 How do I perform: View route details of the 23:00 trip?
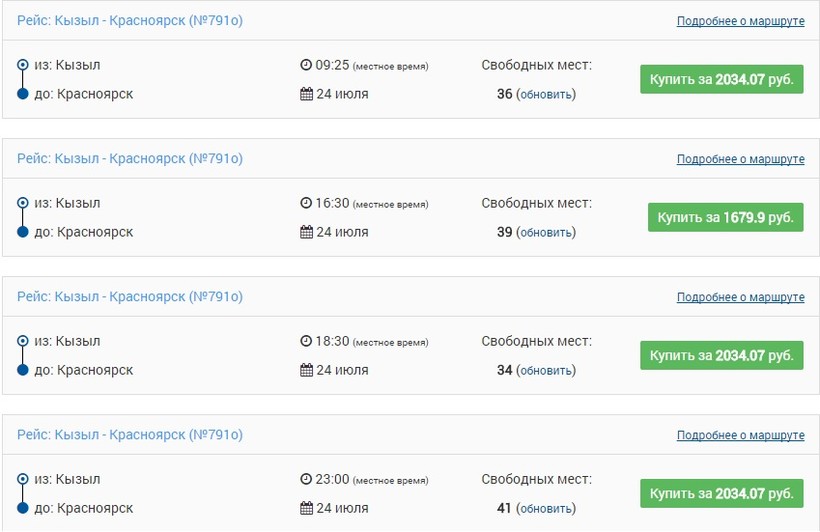pos(740,435)
